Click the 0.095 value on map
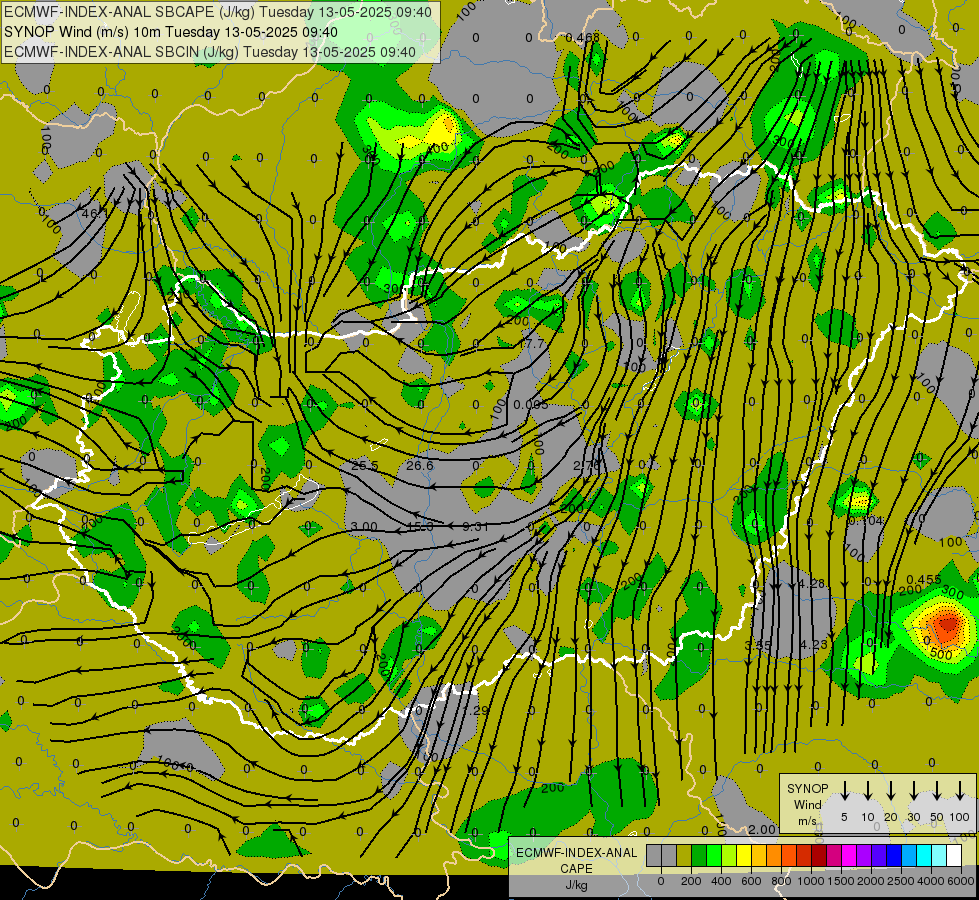Image resolution: width=979 pixels, height=900 pixels. 531,405
